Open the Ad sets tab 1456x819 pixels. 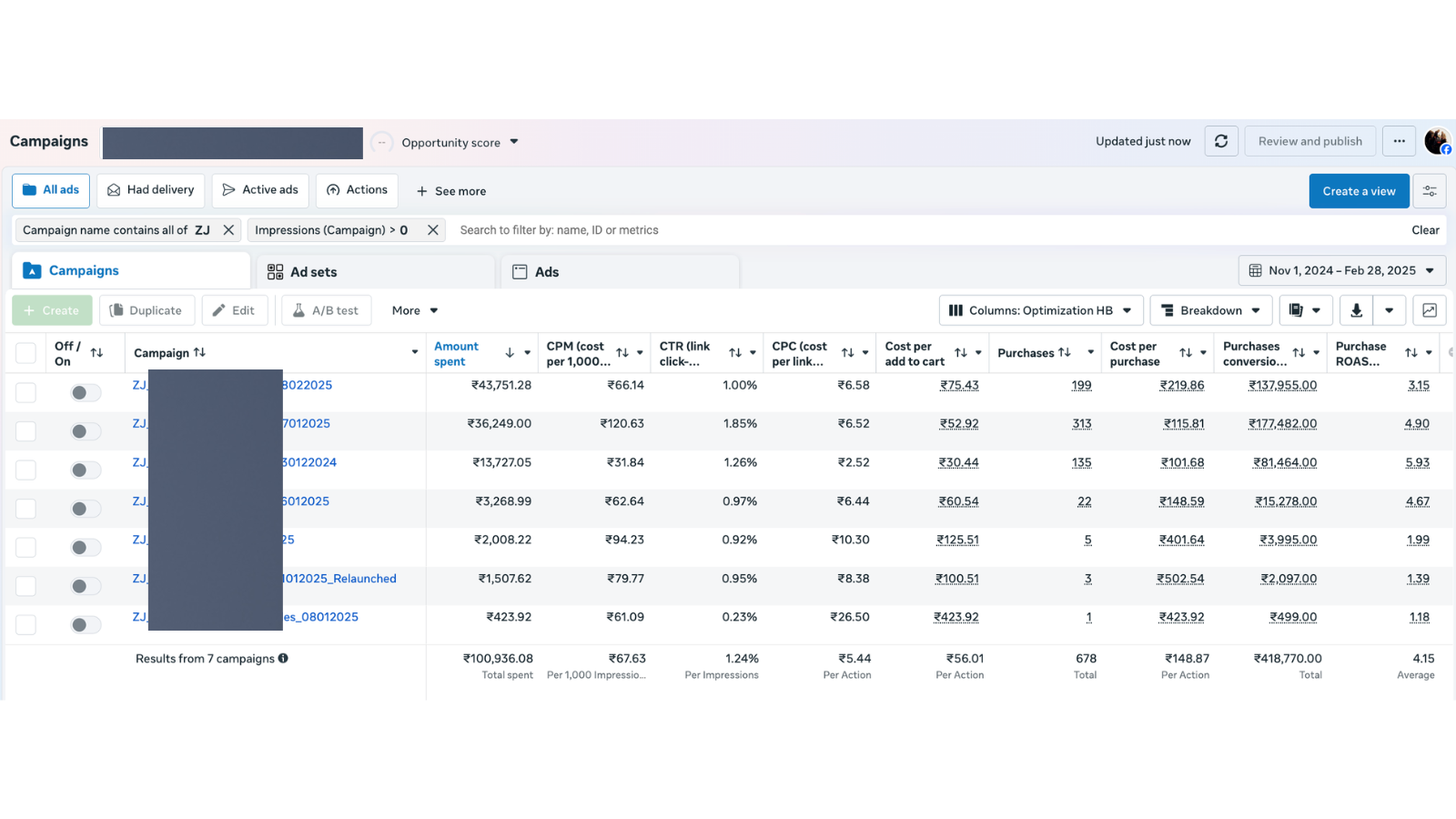(x=377, y=272)
